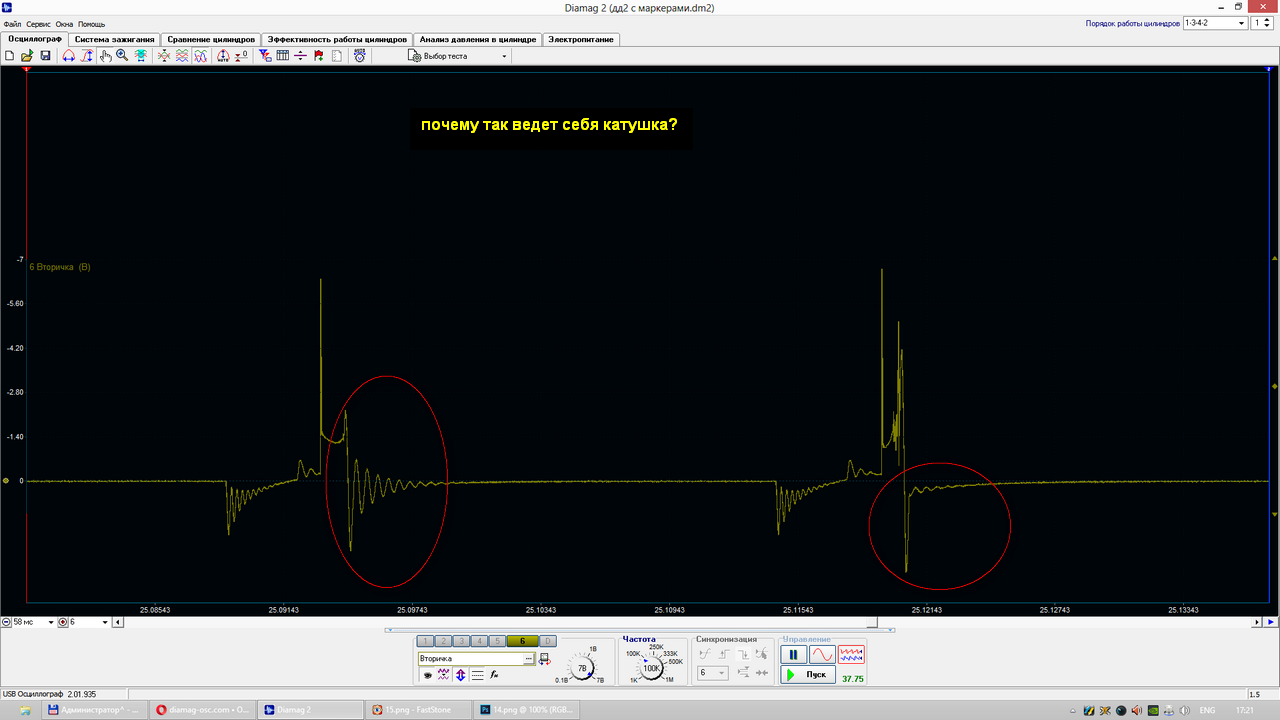Click the channel line style icon
1280x720 pixels.
[x=478, y=675]
